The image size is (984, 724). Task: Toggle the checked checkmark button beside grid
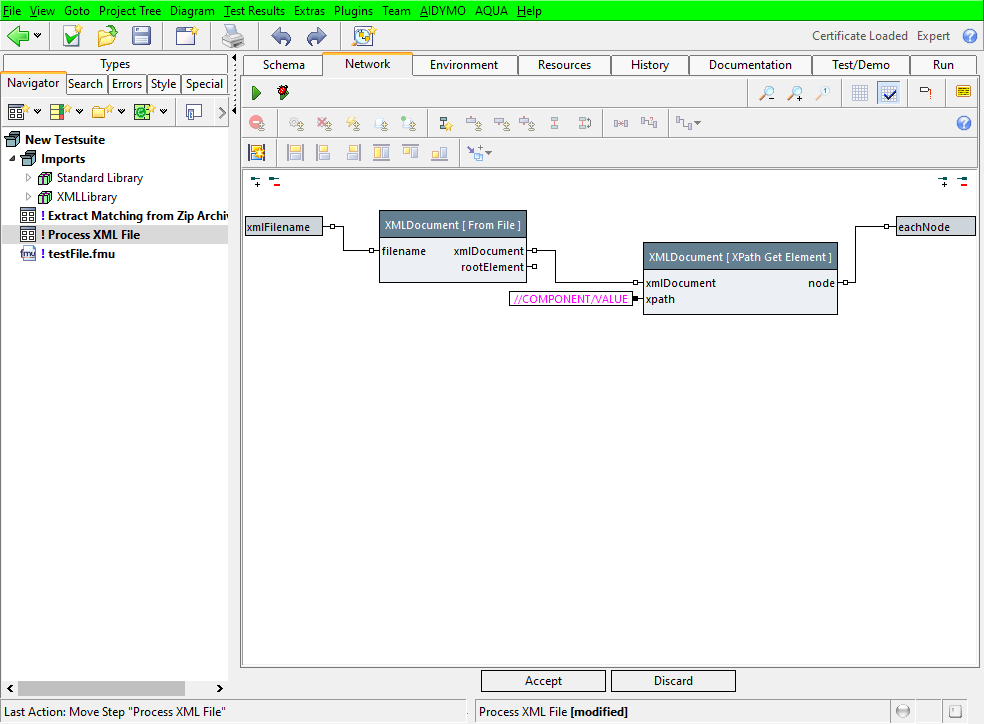click(x=888, y=93)
